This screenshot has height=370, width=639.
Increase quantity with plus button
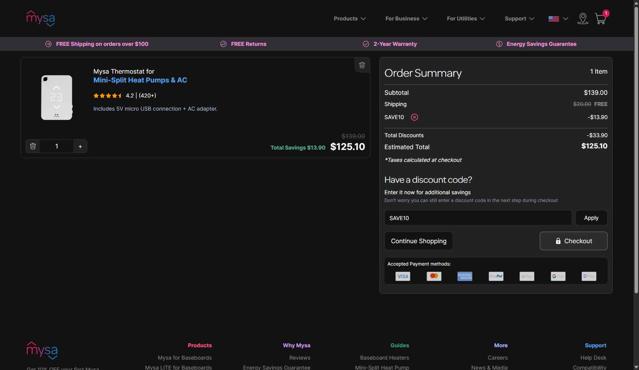(80, 146)
